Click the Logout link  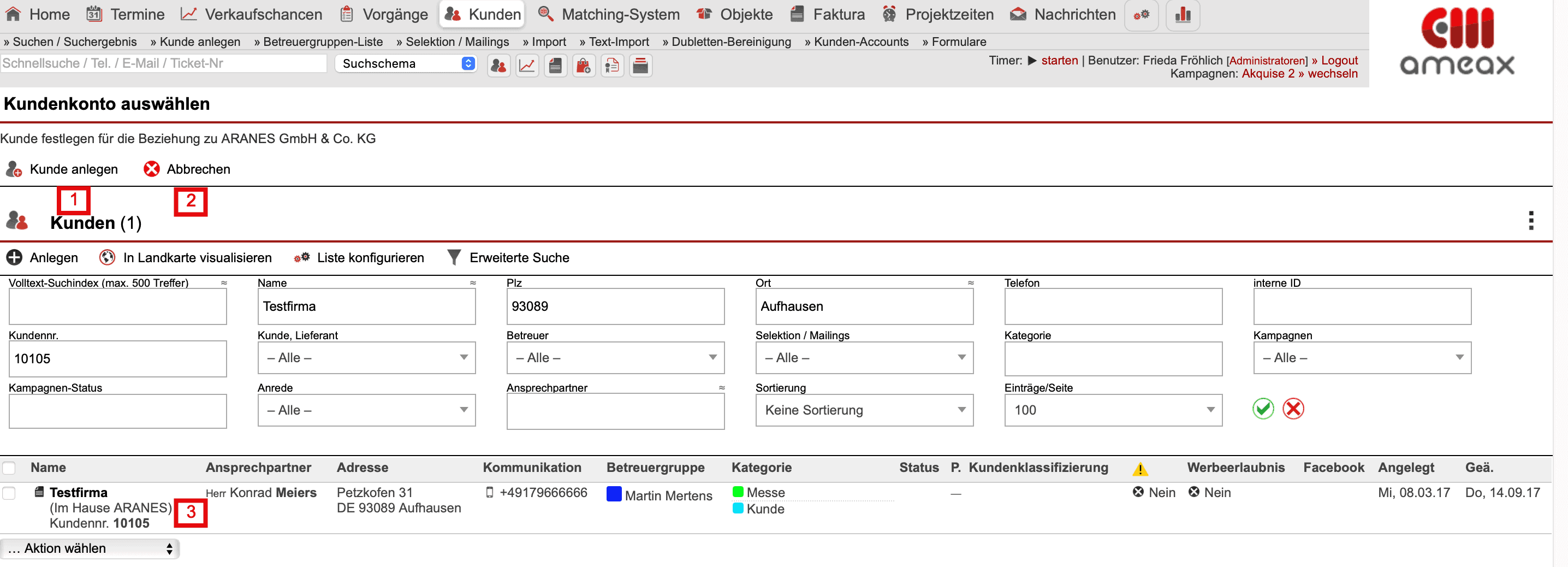coord(1339,60)
